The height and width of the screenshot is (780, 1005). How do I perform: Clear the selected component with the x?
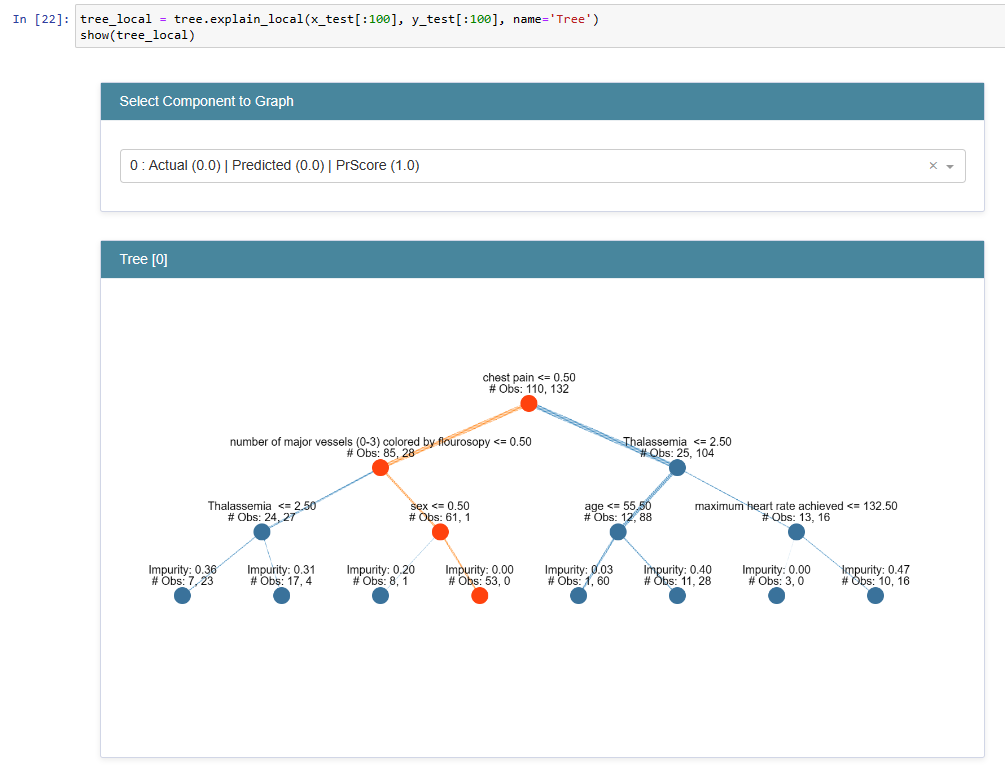click(932, 165)
